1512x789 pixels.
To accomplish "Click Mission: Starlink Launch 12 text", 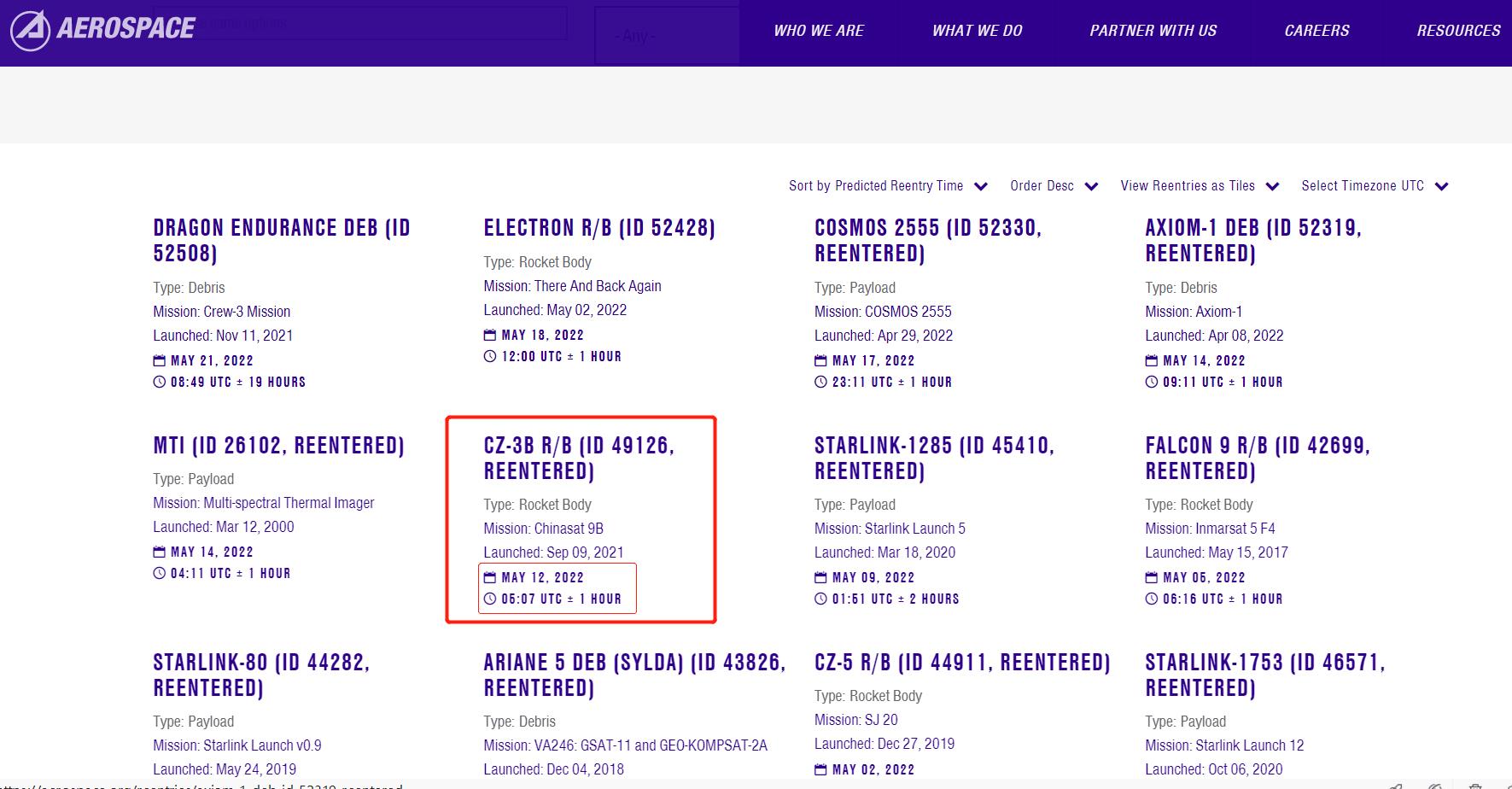I will [x=1224, y=745].
